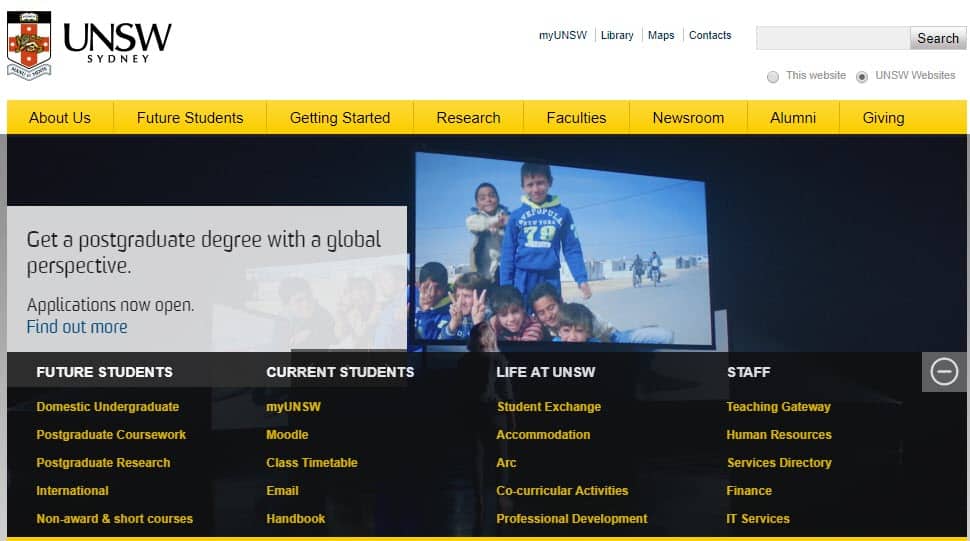Open the Services Directory link

pos(779,462)
